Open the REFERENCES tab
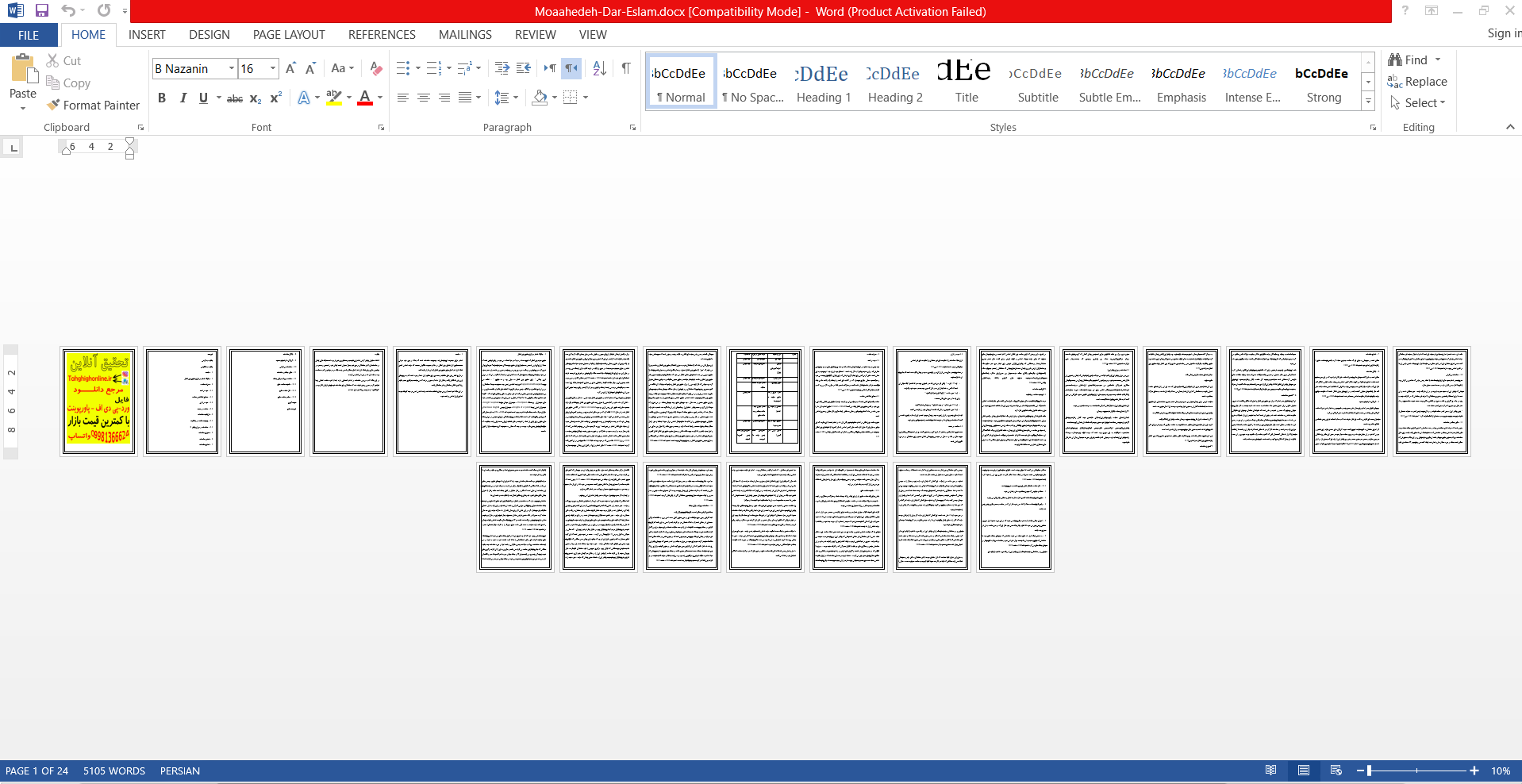Image resolution: width=1522 pixels, height=784 pixels. [382, 35]
